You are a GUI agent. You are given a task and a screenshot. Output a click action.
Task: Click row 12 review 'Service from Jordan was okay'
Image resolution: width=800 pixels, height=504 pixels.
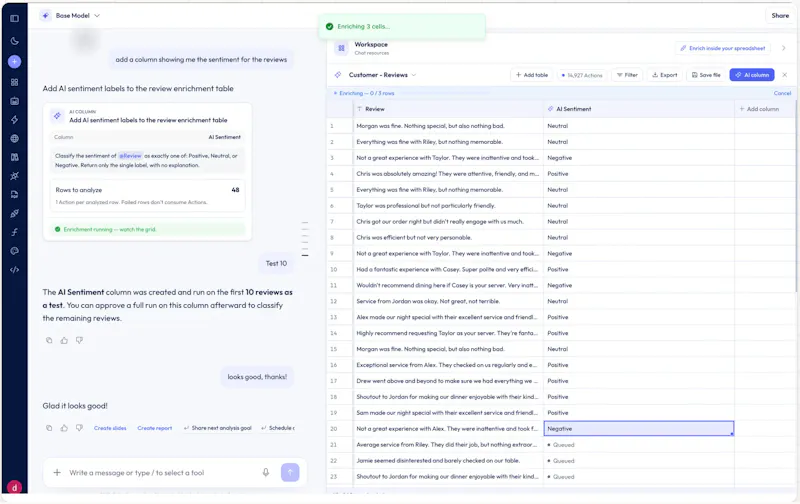coord(448,301)
